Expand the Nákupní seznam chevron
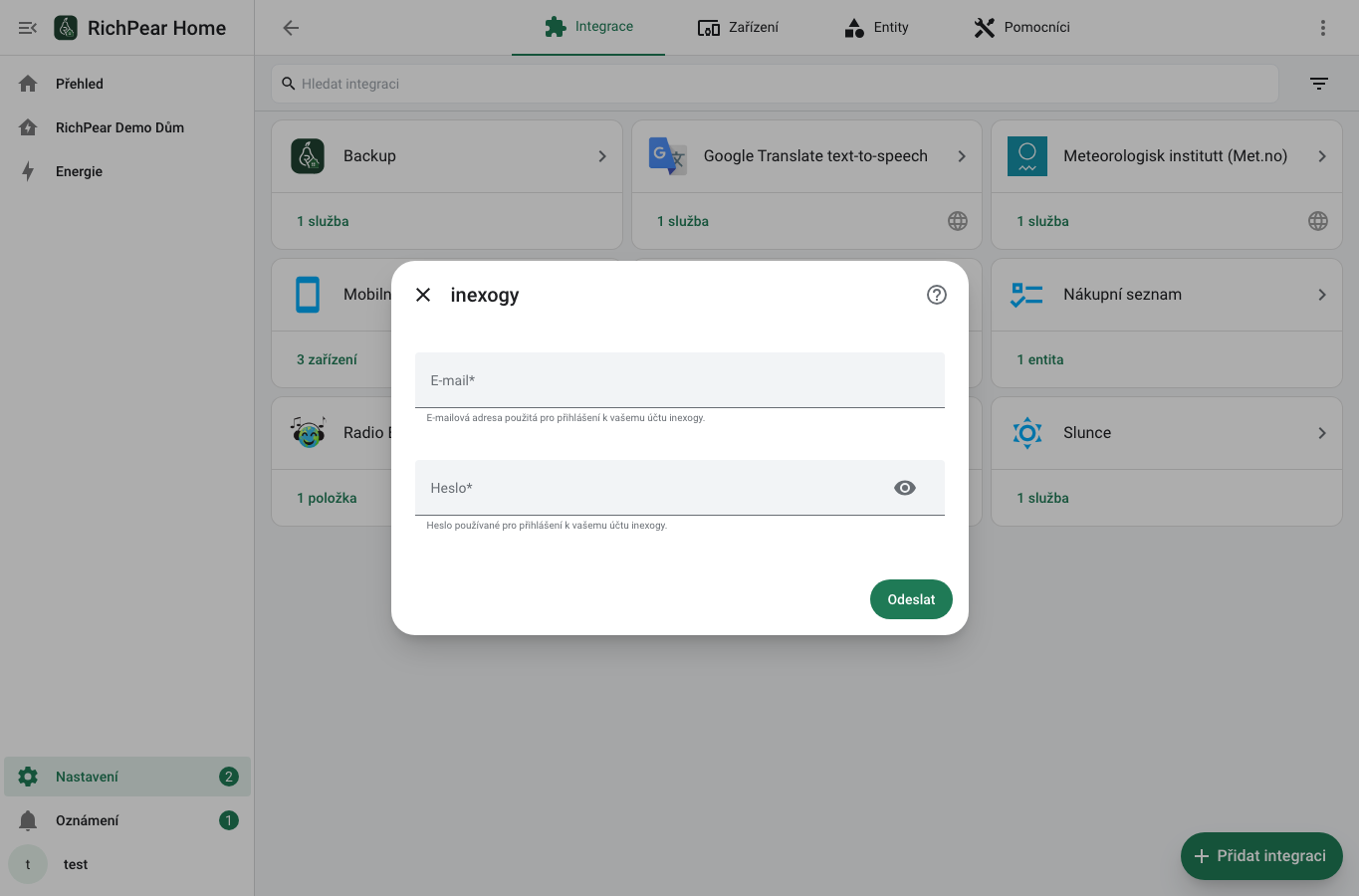This screenshot has width=1359, height=896. (x=1322, y=295)
